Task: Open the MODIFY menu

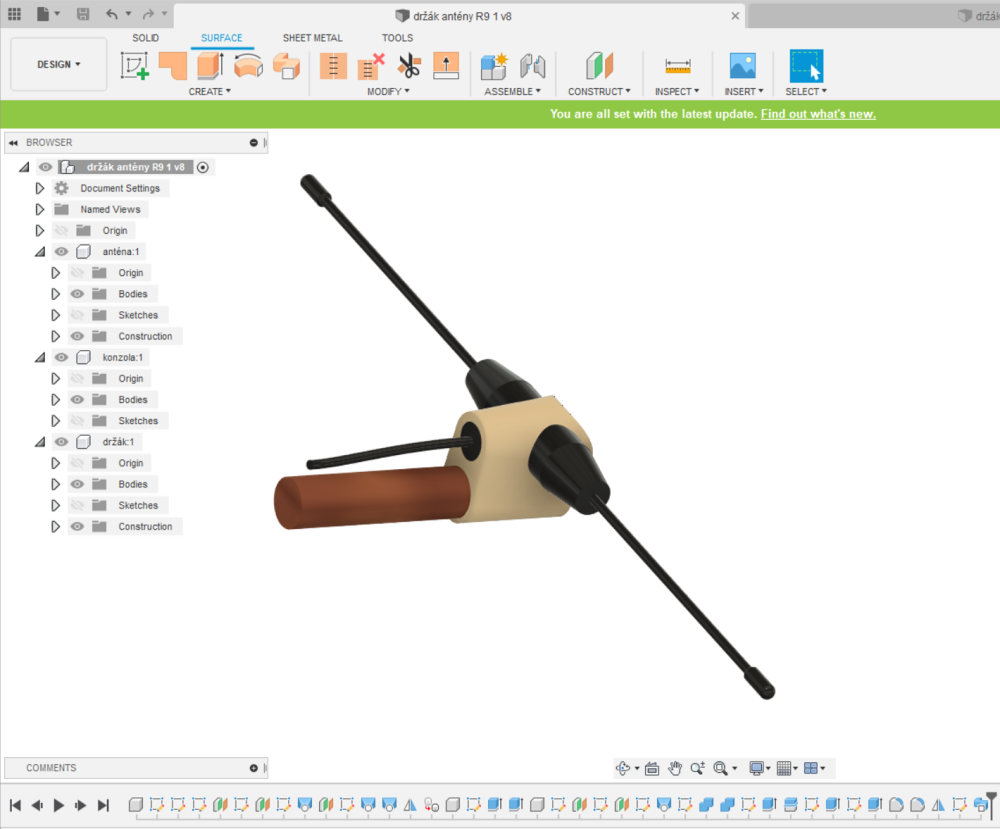Action: 388,92
